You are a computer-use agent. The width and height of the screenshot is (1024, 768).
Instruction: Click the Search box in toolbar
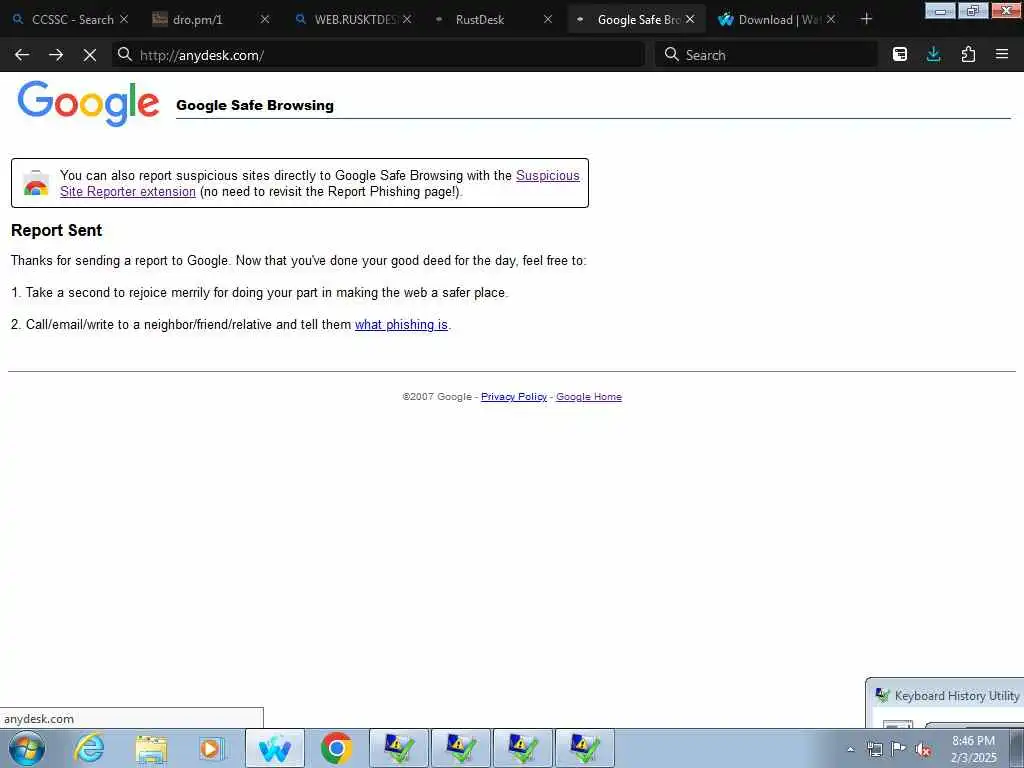[x=767, y=55]
